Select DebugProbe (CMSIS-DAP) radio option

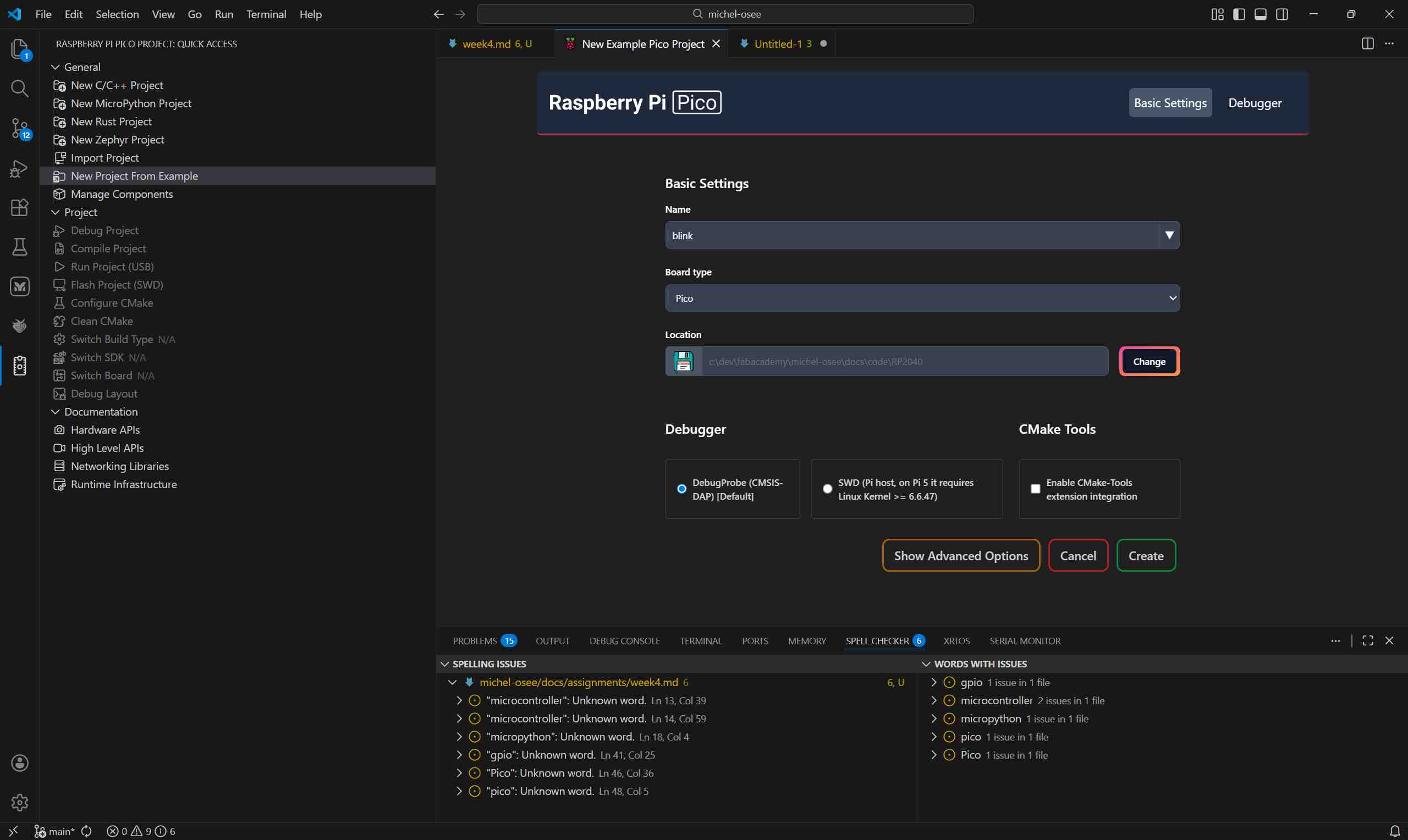pos(681,489)
